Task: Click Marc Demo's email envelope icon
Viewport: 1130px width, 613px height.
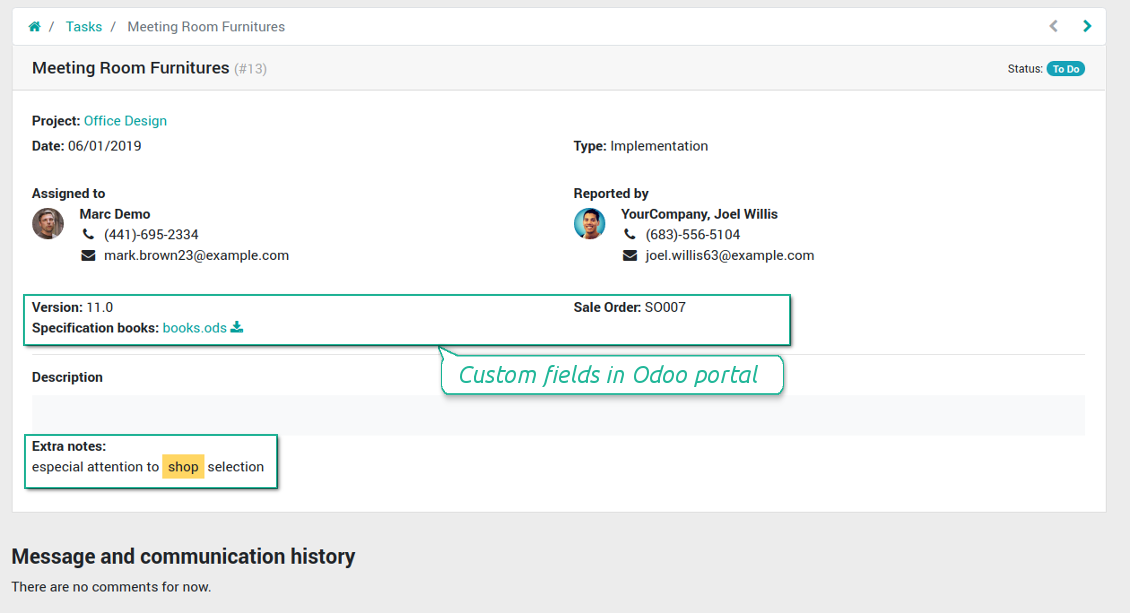Action: [88, 255]
